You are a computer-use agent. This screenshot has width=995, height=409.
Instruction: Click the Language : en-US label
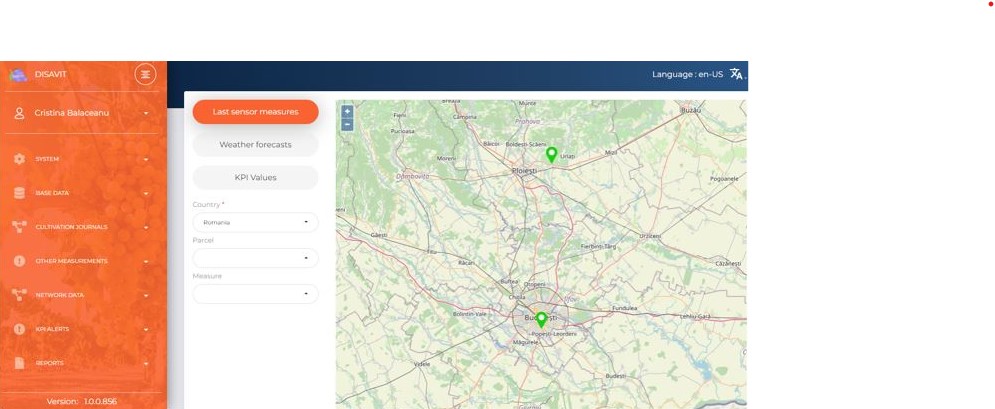pyautogui.click(x=687, y=74)
